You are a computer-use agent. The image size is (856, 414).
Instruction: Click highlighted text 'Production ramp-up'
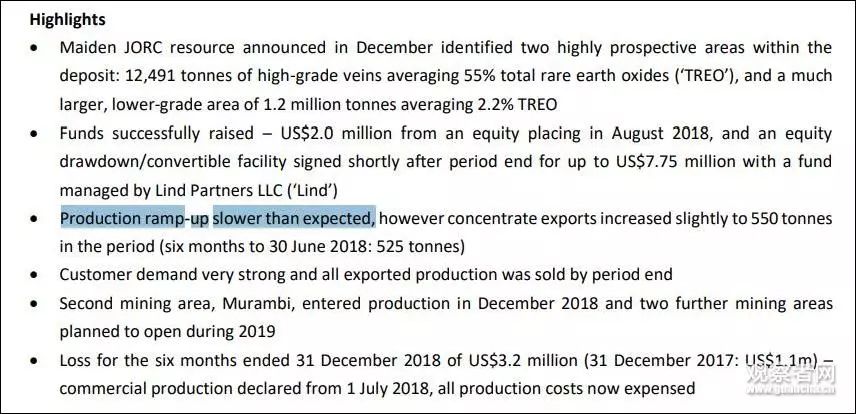point(134,219)
